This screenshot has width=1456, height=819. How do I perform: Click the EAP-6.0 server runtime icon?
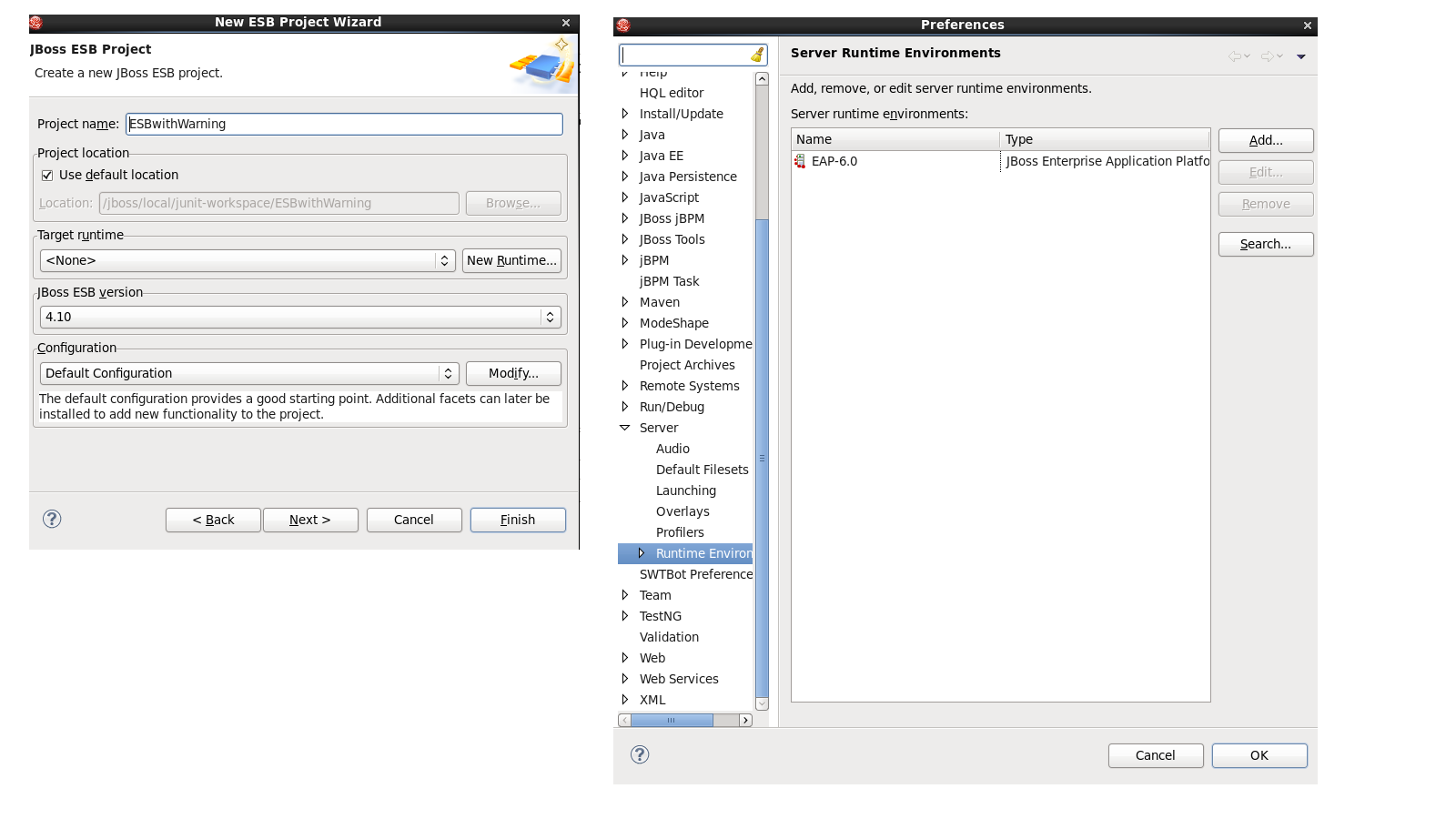pyautogui.click(x=800, y=161)
